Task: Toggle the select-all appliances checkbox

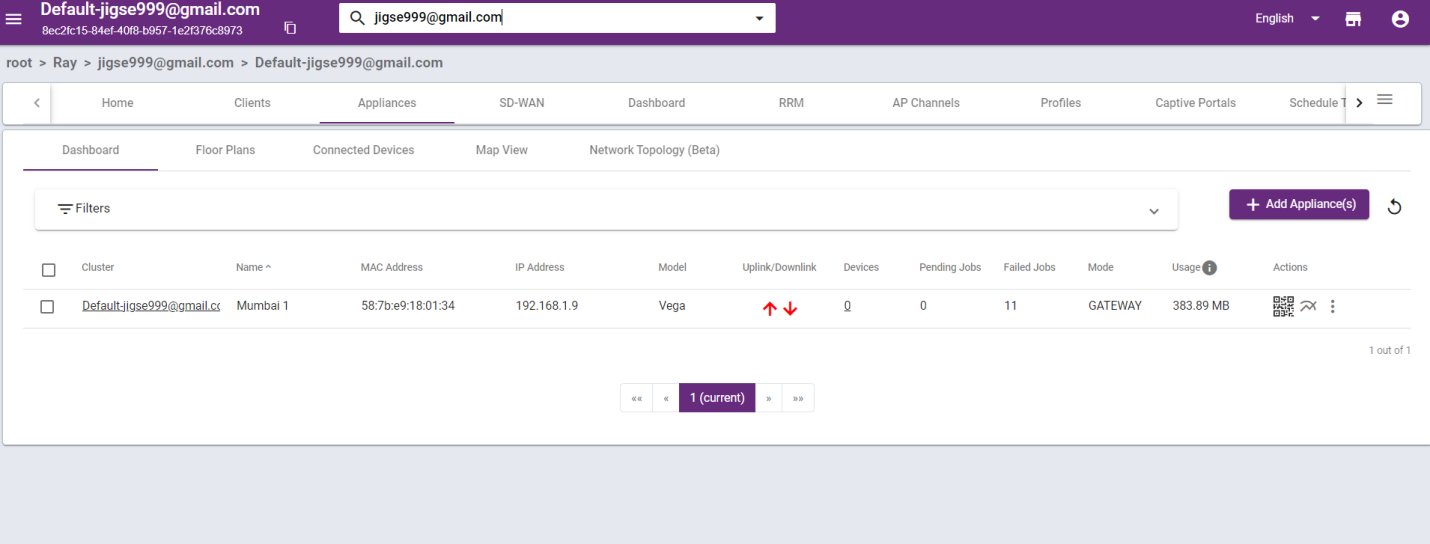Action: (48, 269)
